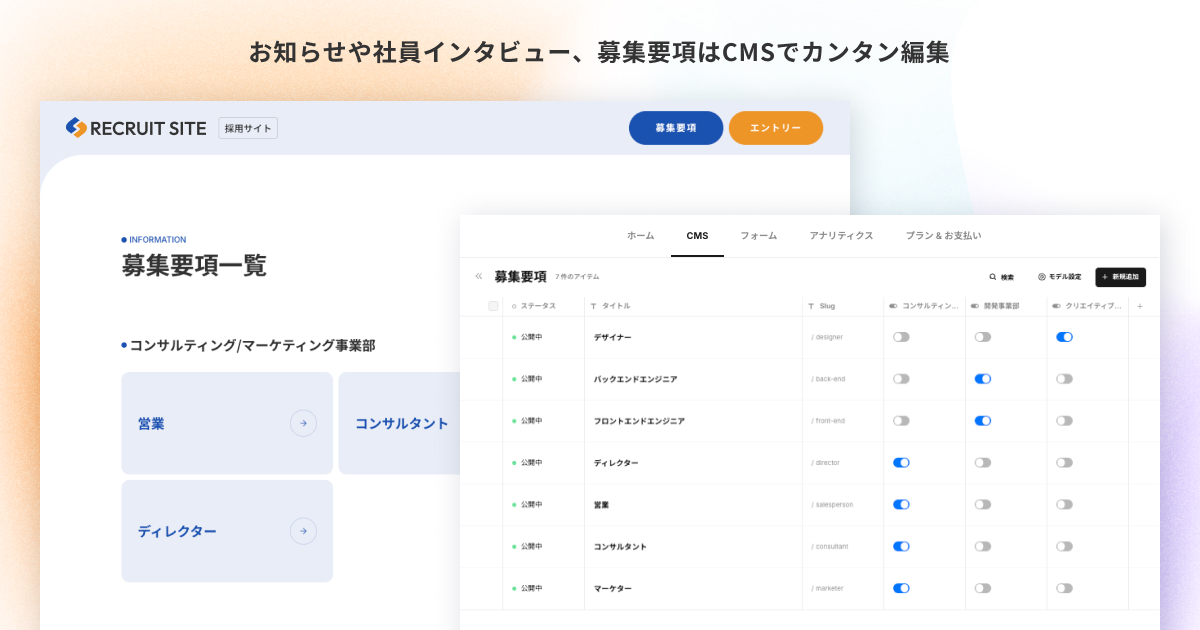Click the エントリー button
Screen dimensions: 1200x630
tap(776, 128)
